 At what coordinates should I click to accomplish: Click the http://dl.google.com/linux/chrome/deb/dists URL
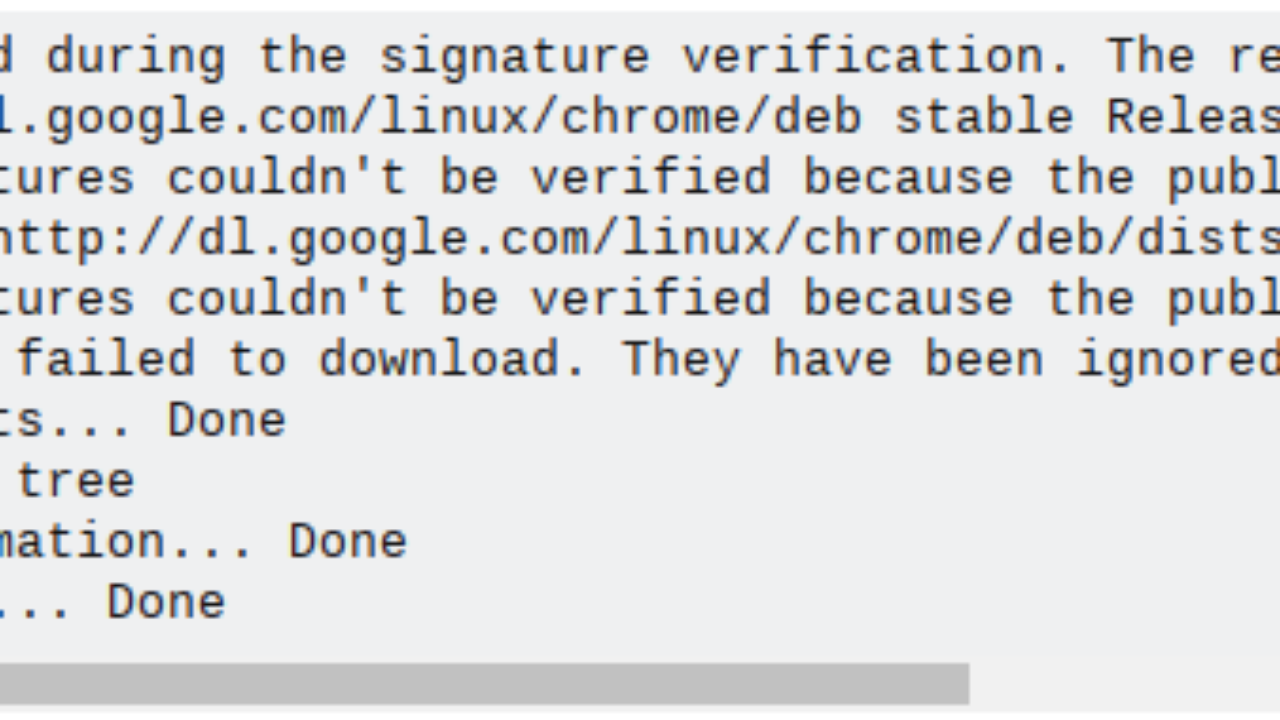[x=640, y=239]
